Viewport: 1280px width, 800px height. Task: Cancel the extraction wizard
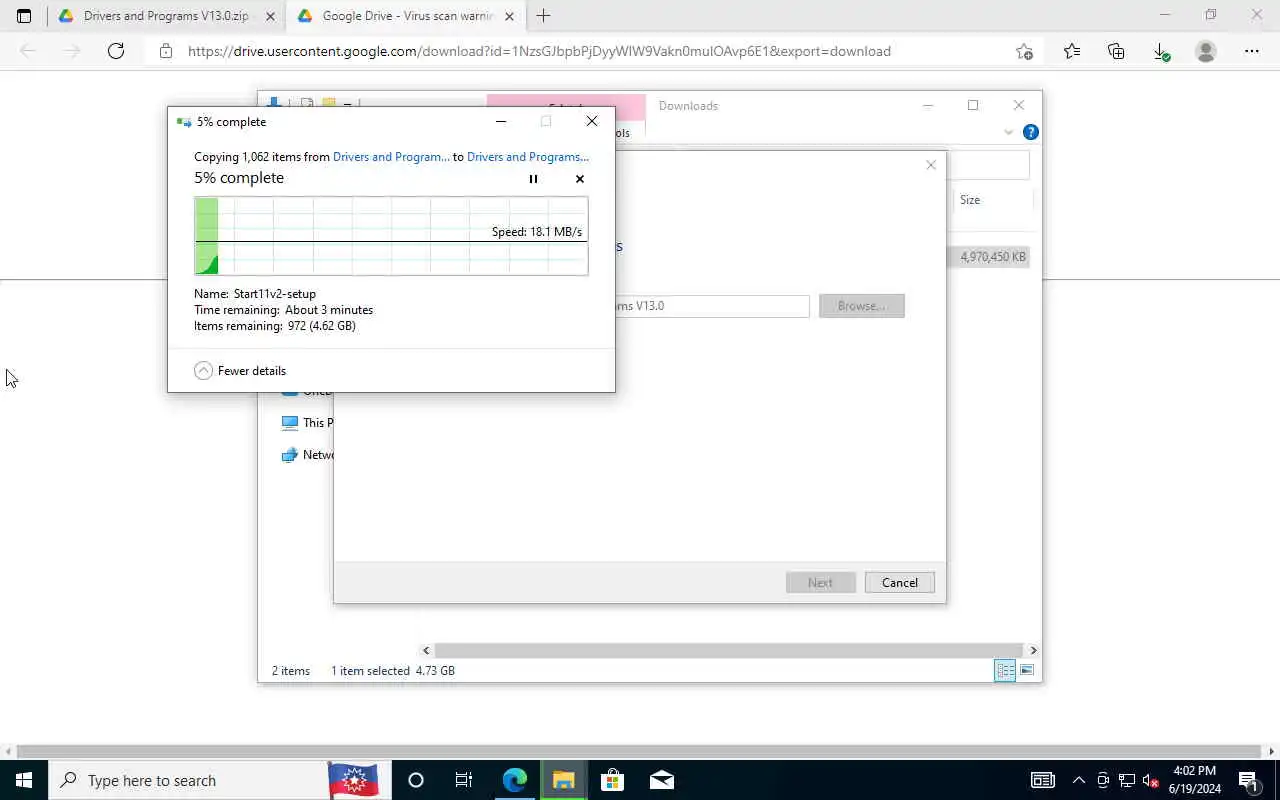pos(900,583)
